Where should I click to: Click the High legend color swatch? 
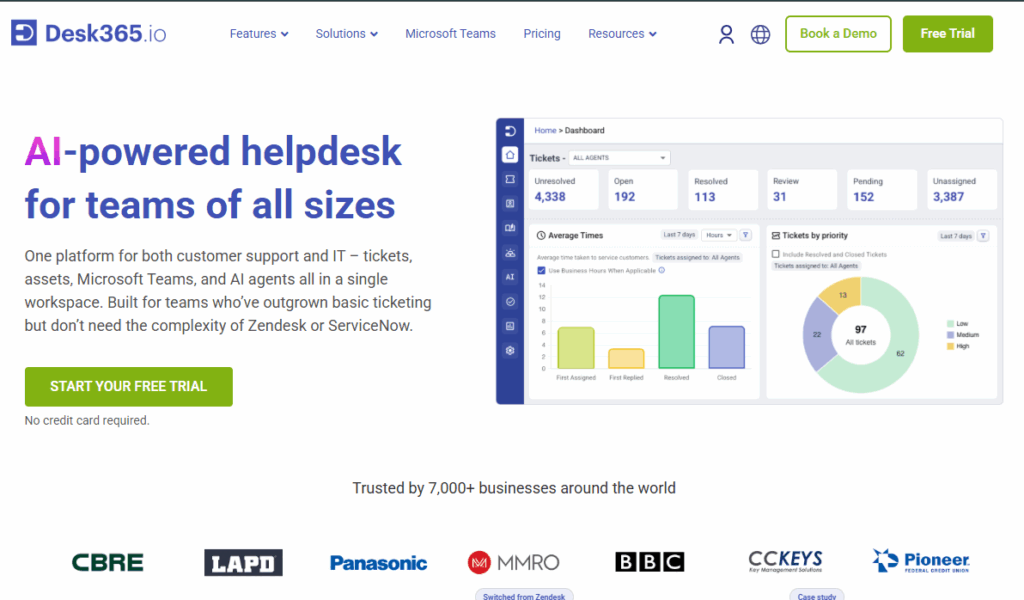tap(950, 346)
